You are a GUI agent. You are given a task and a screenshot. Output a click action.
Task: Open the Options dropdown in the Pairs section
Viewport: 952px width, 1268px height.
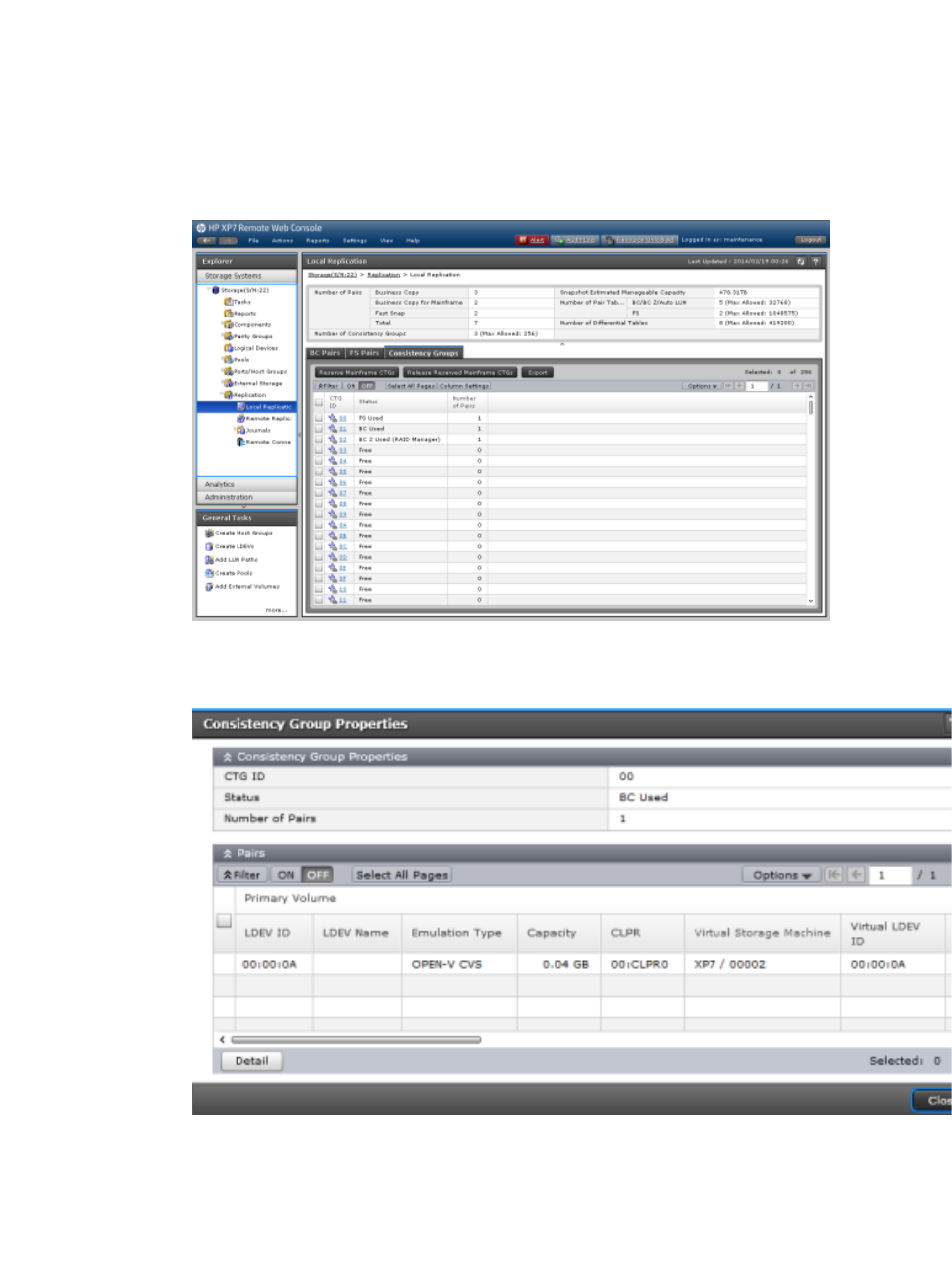(x=782, y=875)
